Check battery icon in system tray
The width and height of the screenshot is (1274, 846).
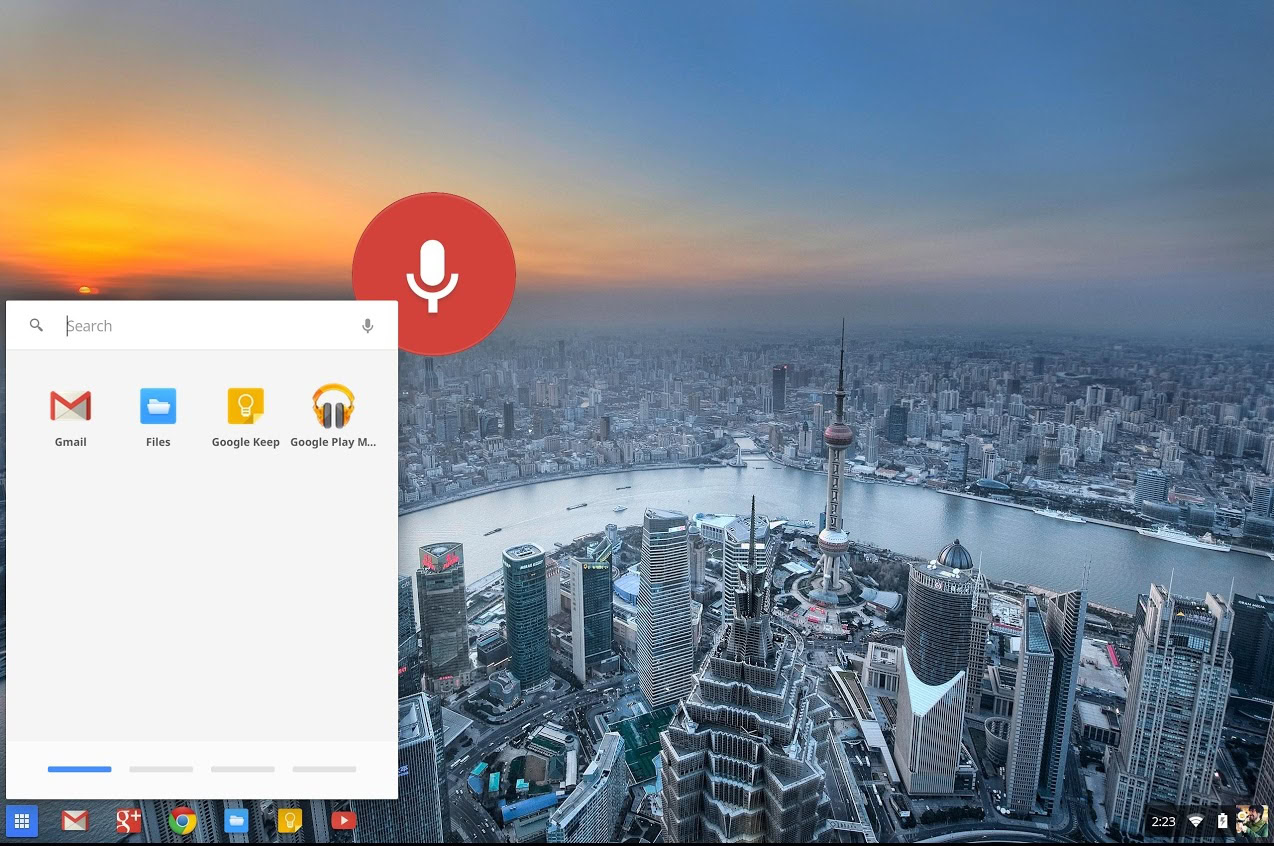tap(1222, 821)
